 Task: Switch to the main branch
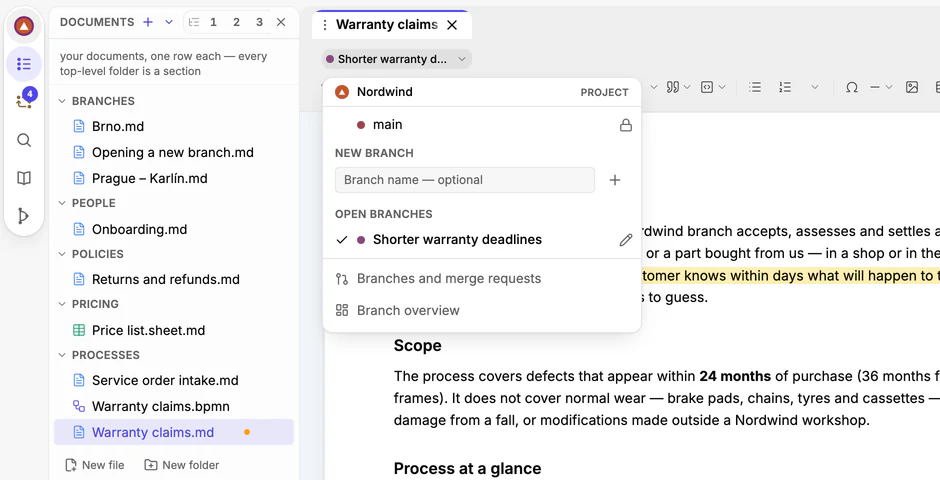point(482,125)
